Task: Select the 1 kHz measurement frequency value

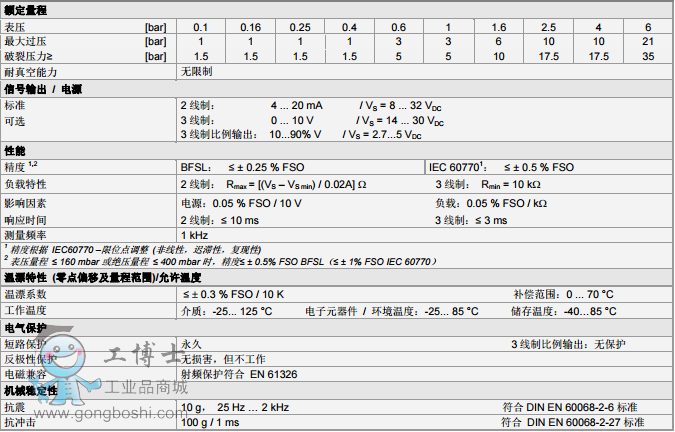Action: (x=194, y=236)
